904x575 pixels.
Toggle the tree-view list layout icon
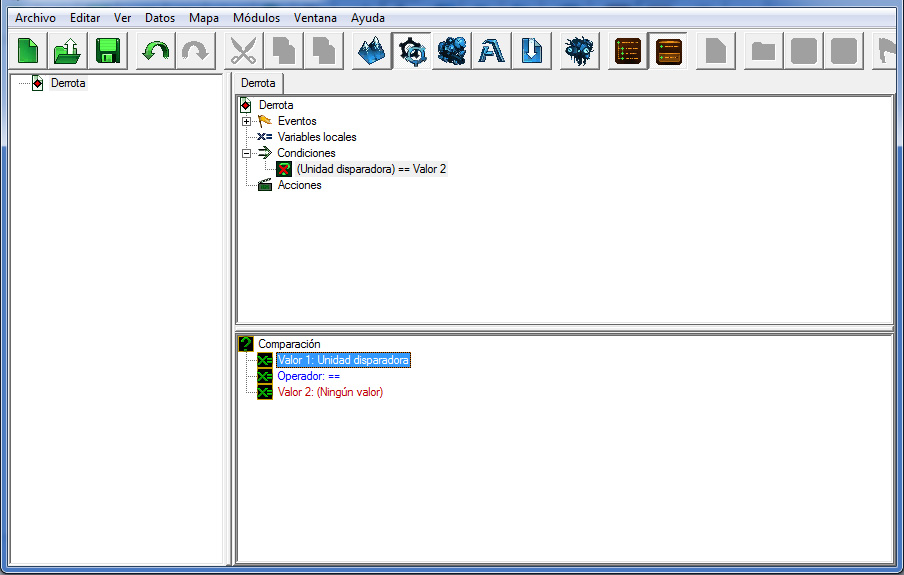pos(628,51)
